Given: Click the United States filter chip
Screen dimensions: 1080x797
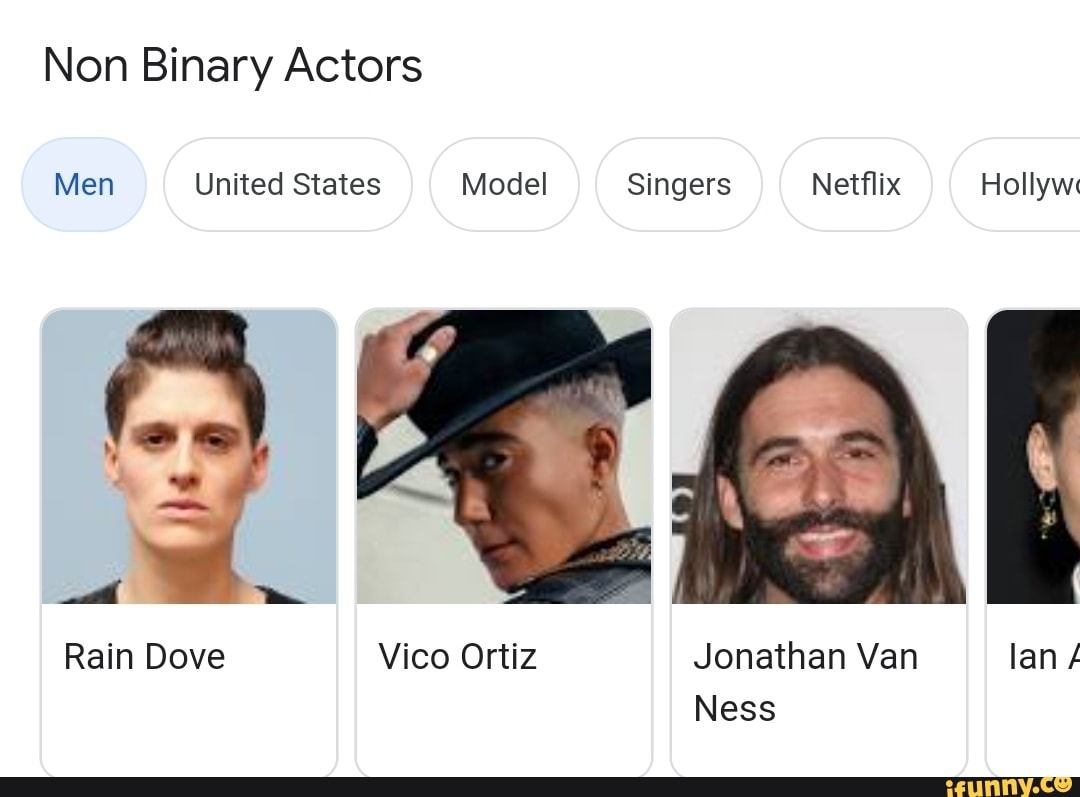Looking at the screenshot, I should (x=288, y=184).
